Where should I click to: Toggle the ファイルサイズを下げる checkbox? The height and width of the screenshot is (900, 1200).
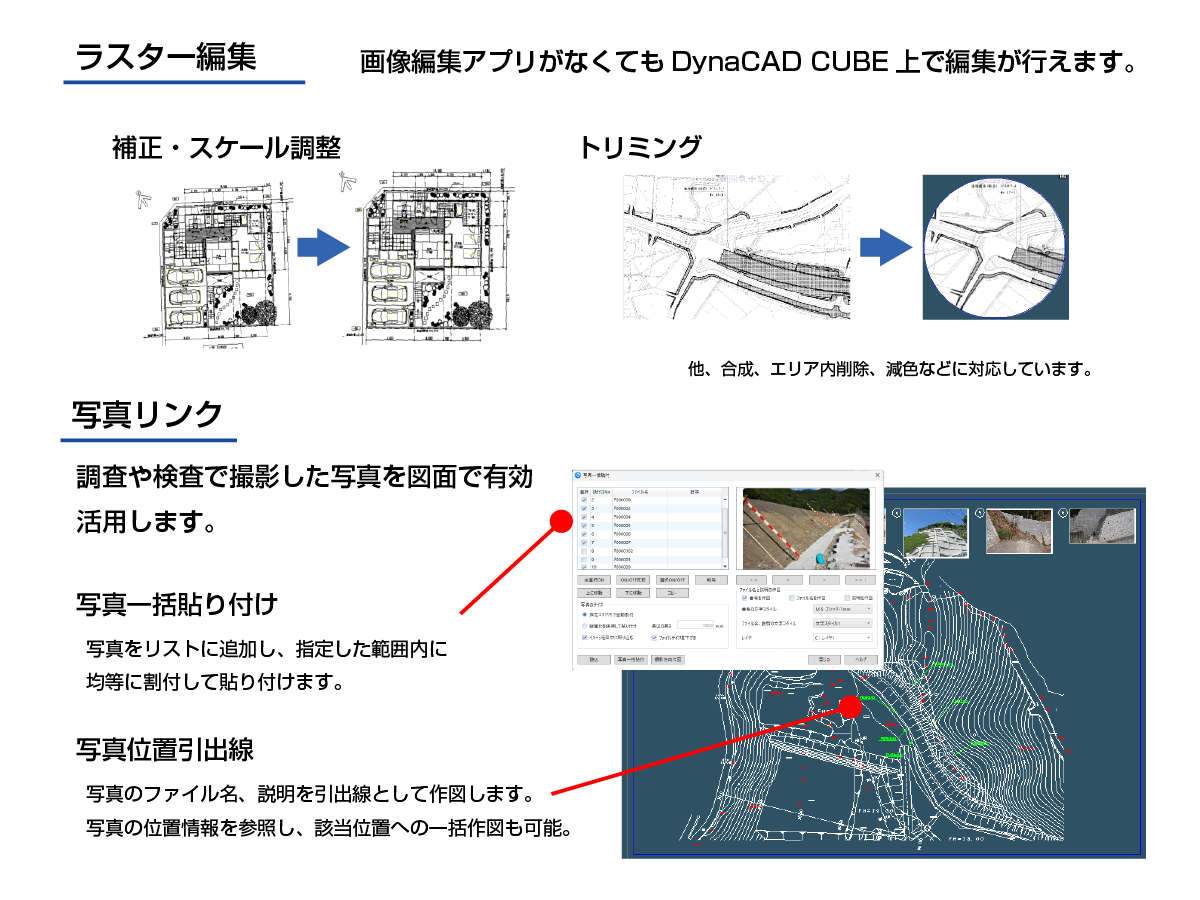654,636
